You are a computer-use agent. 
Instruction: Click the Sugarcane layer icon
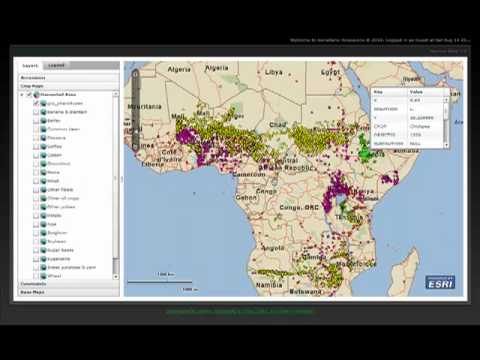coord(43,259)
